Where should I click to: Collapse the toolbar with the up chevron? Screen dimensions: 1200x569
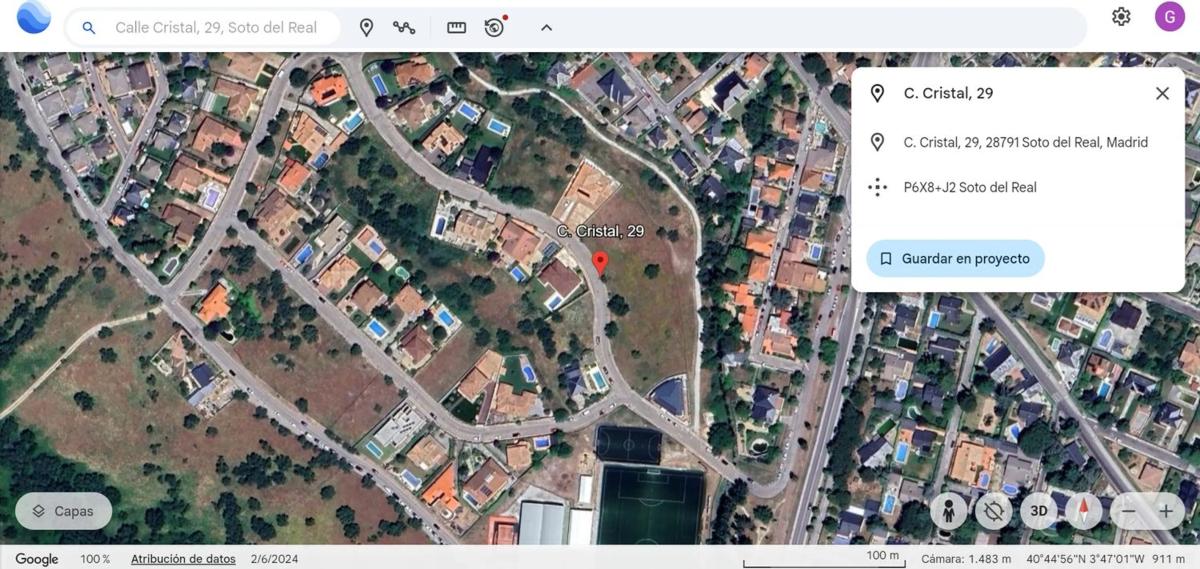(x=546, y=28)
